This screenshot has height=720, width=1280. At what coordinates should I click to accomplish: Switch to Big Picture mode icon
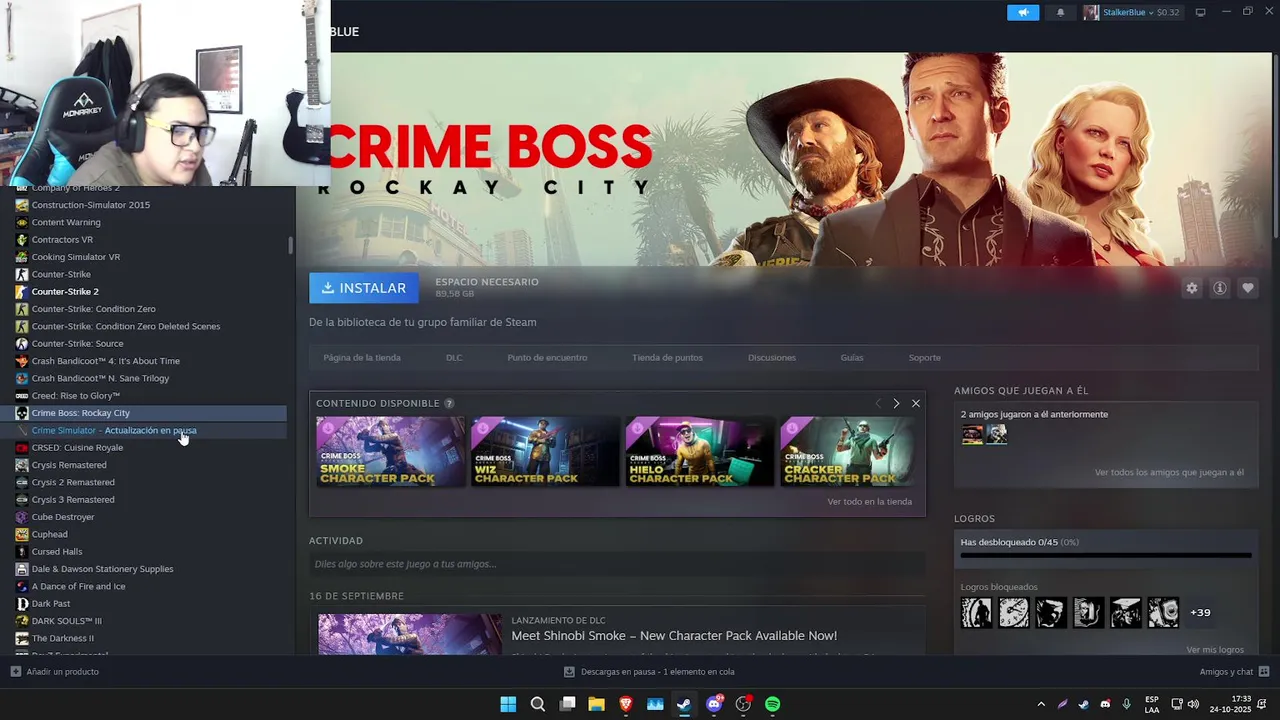click(1200, 12)
